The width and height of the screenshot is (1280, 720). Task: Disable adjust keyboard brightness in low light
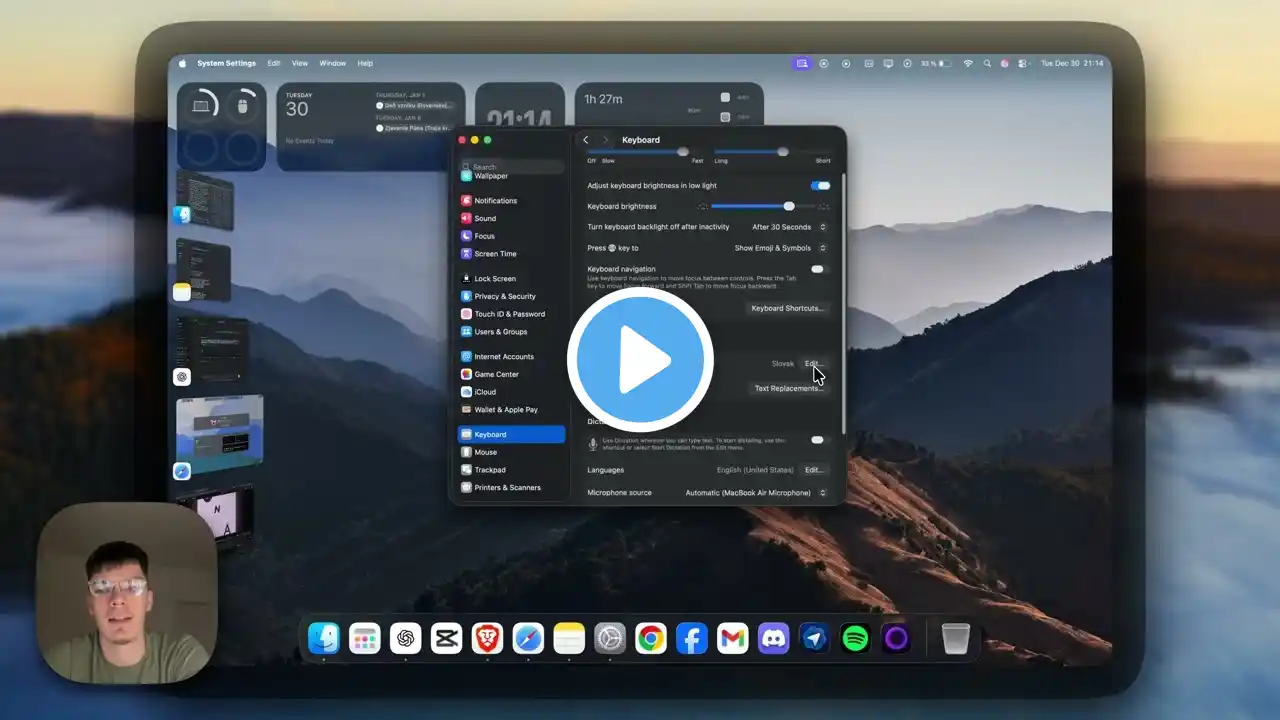pos(820,186)
